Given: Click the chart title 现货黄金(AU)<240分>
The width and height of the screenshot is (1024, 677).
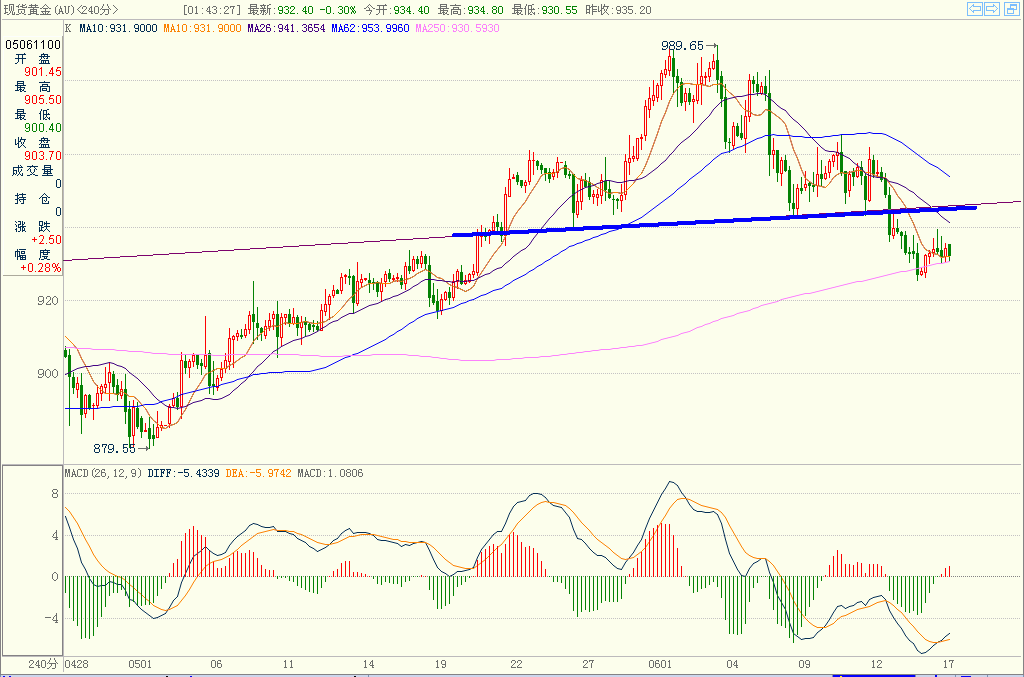Looking at the screenshot, I should tap(61, 10).
